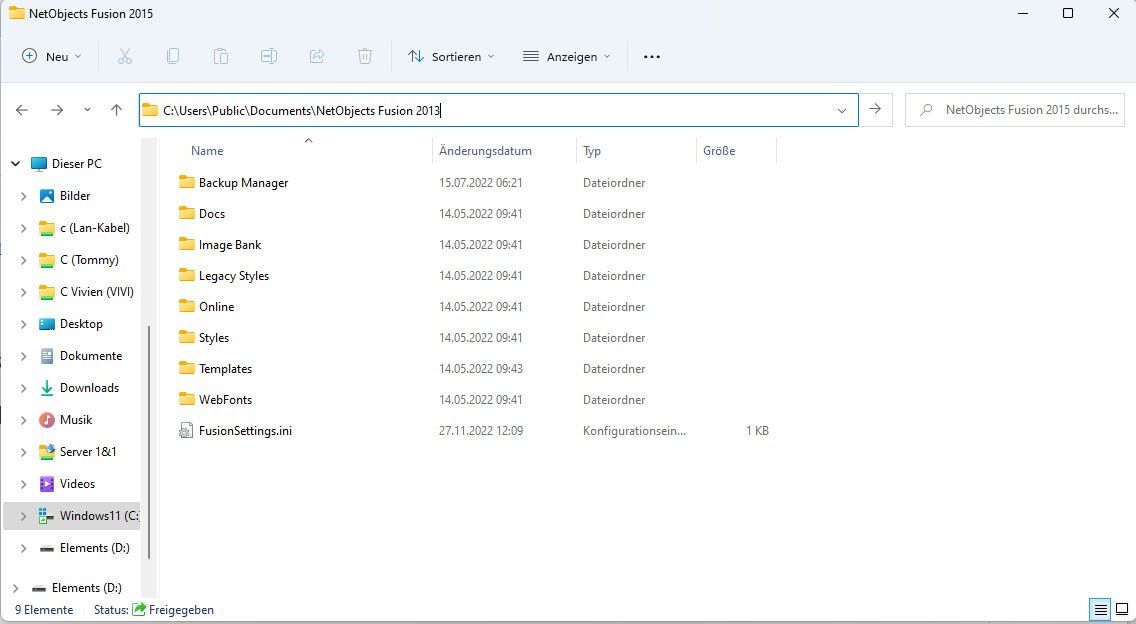Open the three-dots more options menu
This screenshot has height=624, width=1136.
[x=652, y=57]
